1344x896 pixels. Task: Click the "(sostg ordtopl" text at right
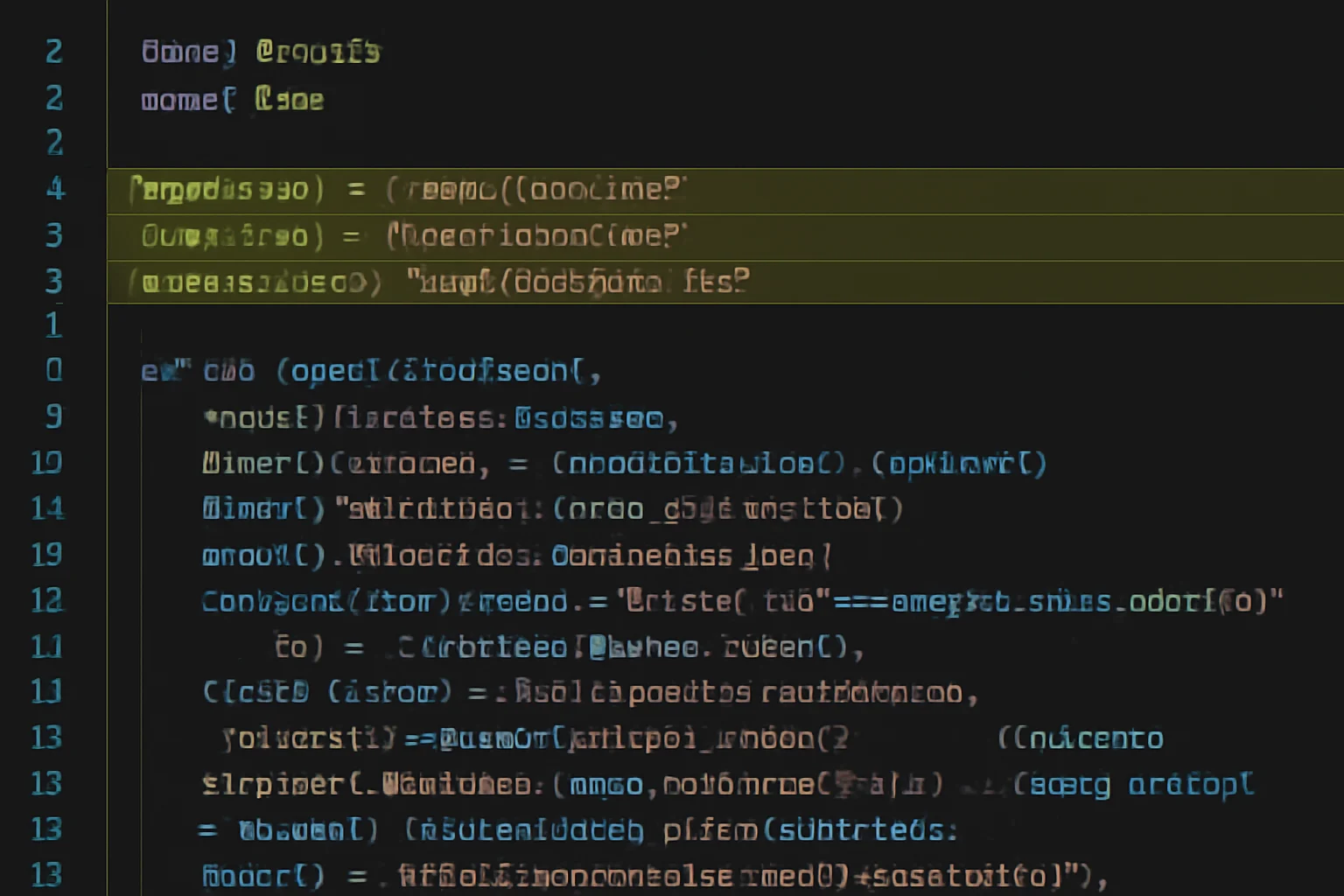pyautogui.click(x=1134, y=785)
